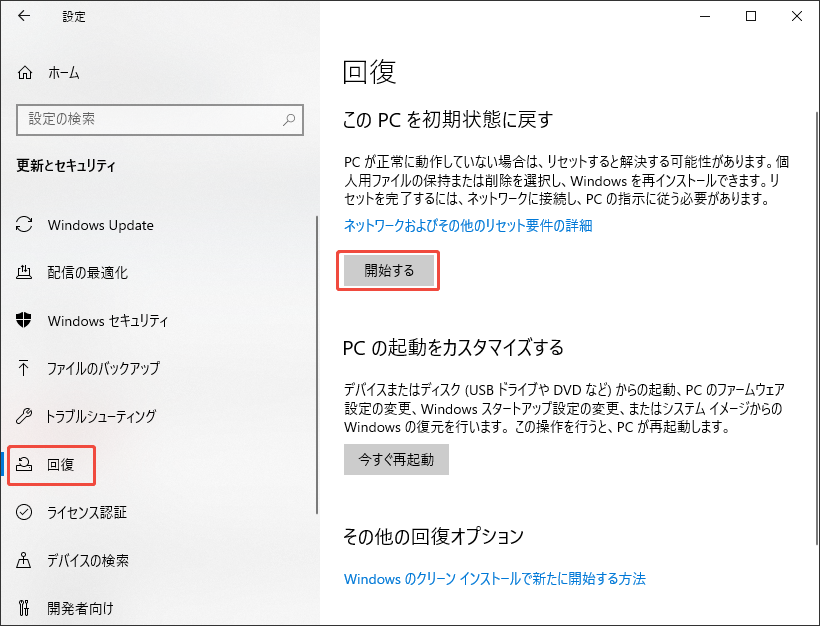Click the 回復 recovery icon

pos(24,464)
